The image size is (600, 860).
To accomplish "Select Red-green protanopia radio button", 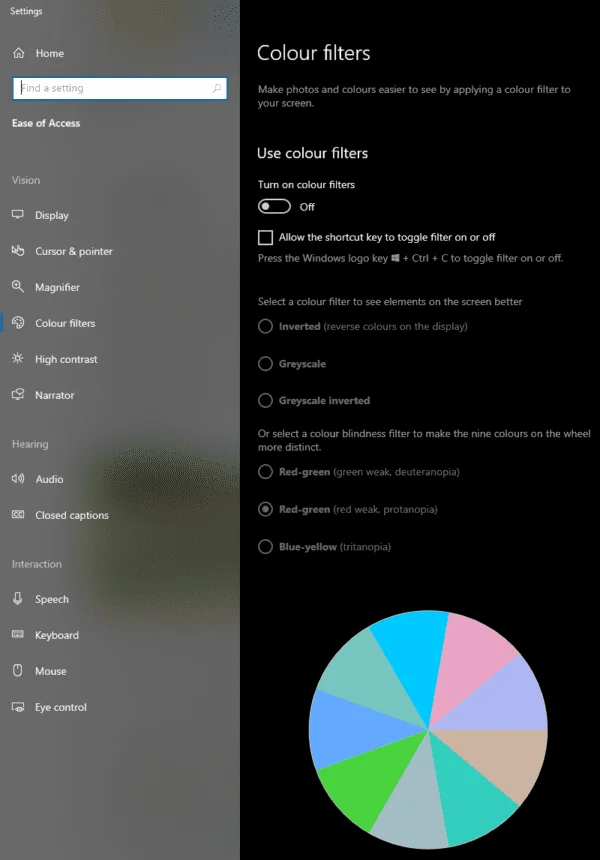I will pos(265,509).
